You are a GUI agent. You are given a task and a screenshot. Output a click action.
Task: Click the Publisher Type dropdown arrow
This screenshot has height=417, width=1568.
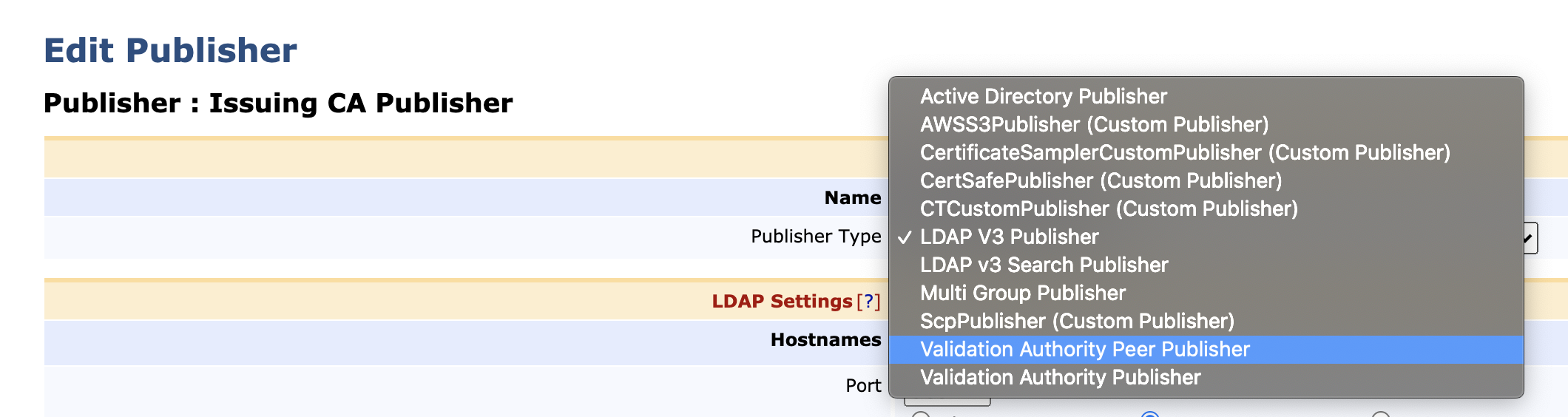[1530, 238]
